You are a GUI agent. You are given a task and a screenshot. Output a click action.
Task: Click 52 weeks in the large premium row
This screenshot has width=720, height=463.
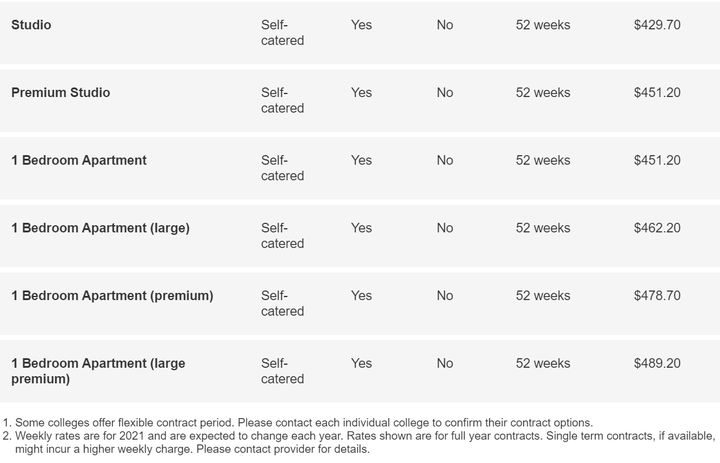pos(543,363)
